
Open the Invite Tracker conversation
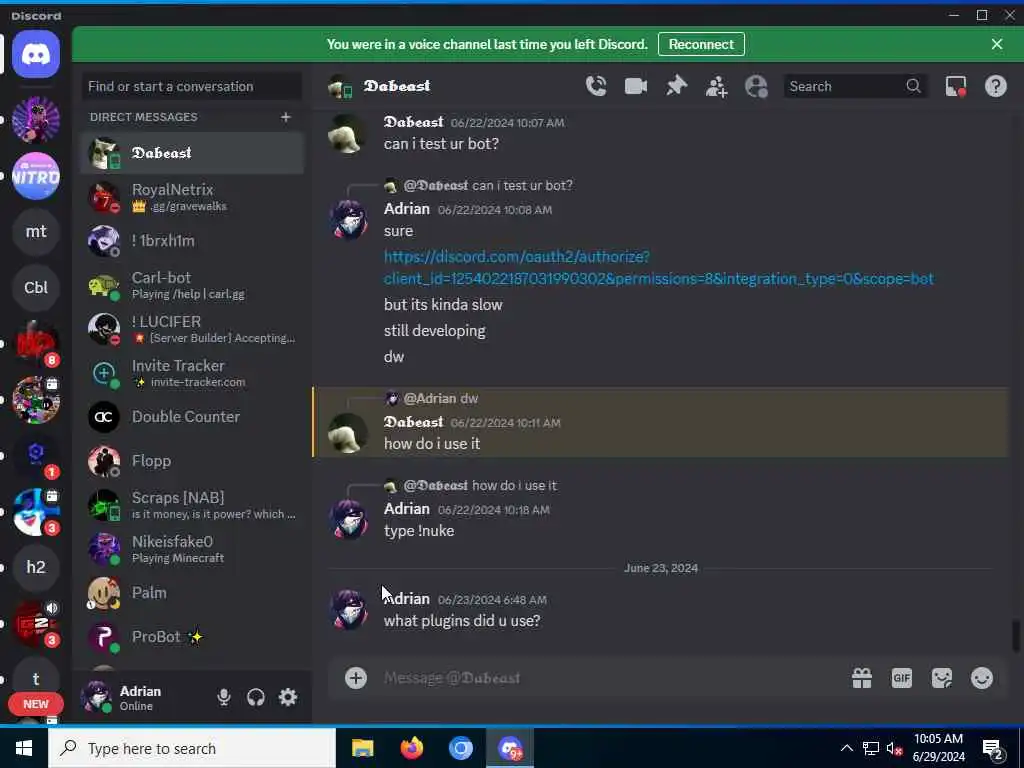pos(192,373)
